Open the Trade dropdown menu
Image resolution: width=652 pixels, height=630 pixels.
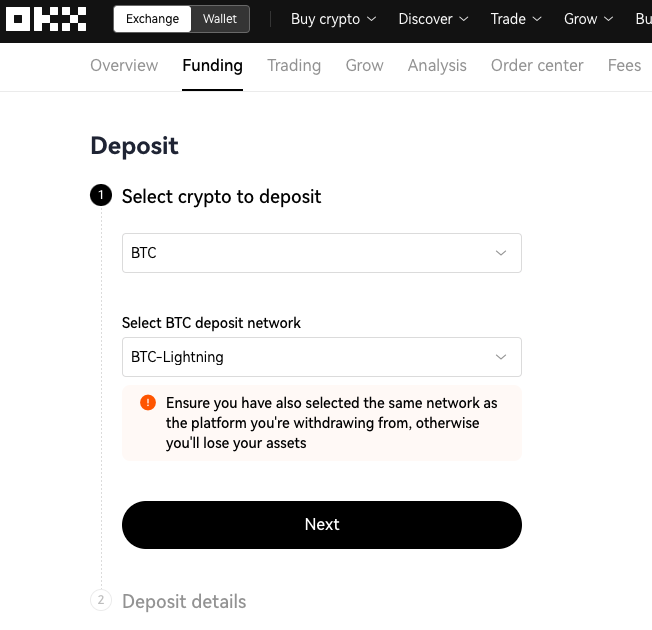click(x=516, y=19)
